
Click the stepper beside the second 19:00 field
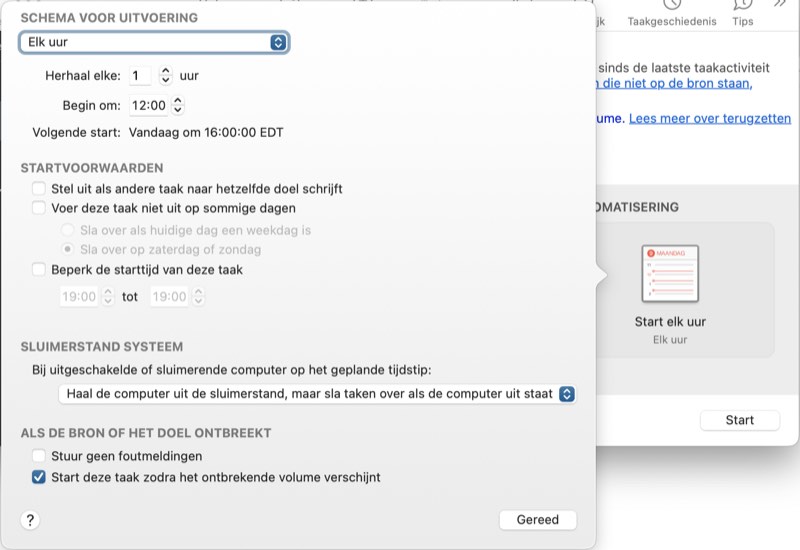[x=198, y=296]
